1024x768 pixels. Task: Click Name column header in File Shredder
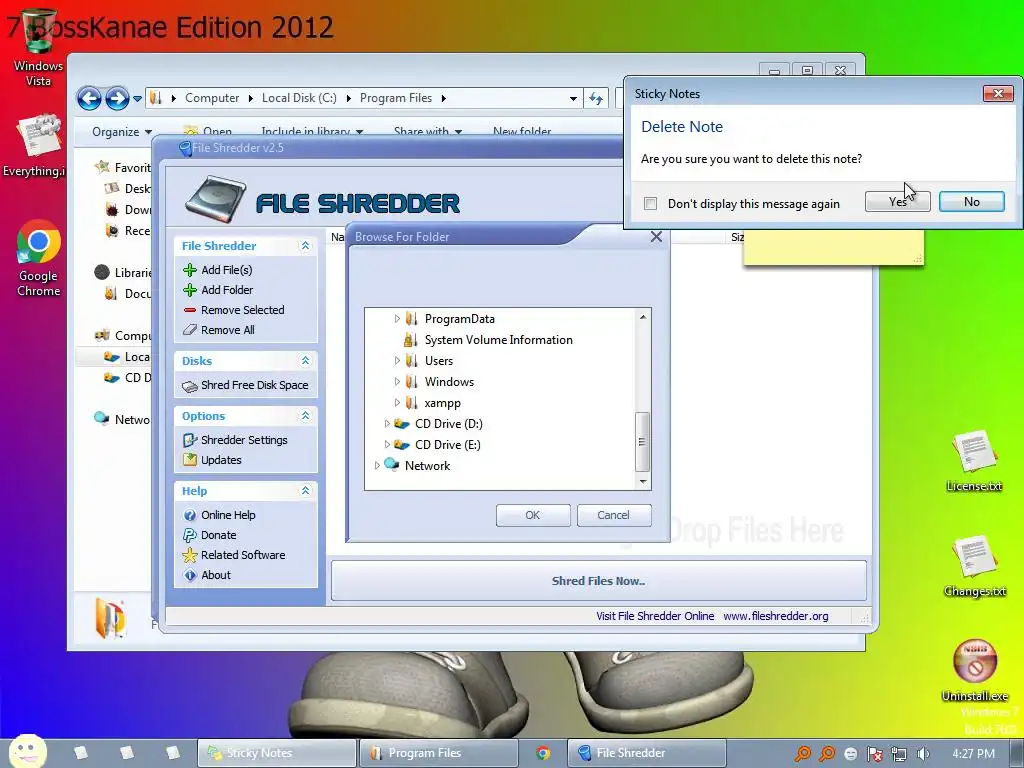pyautogui.click(x=336, y=237)
